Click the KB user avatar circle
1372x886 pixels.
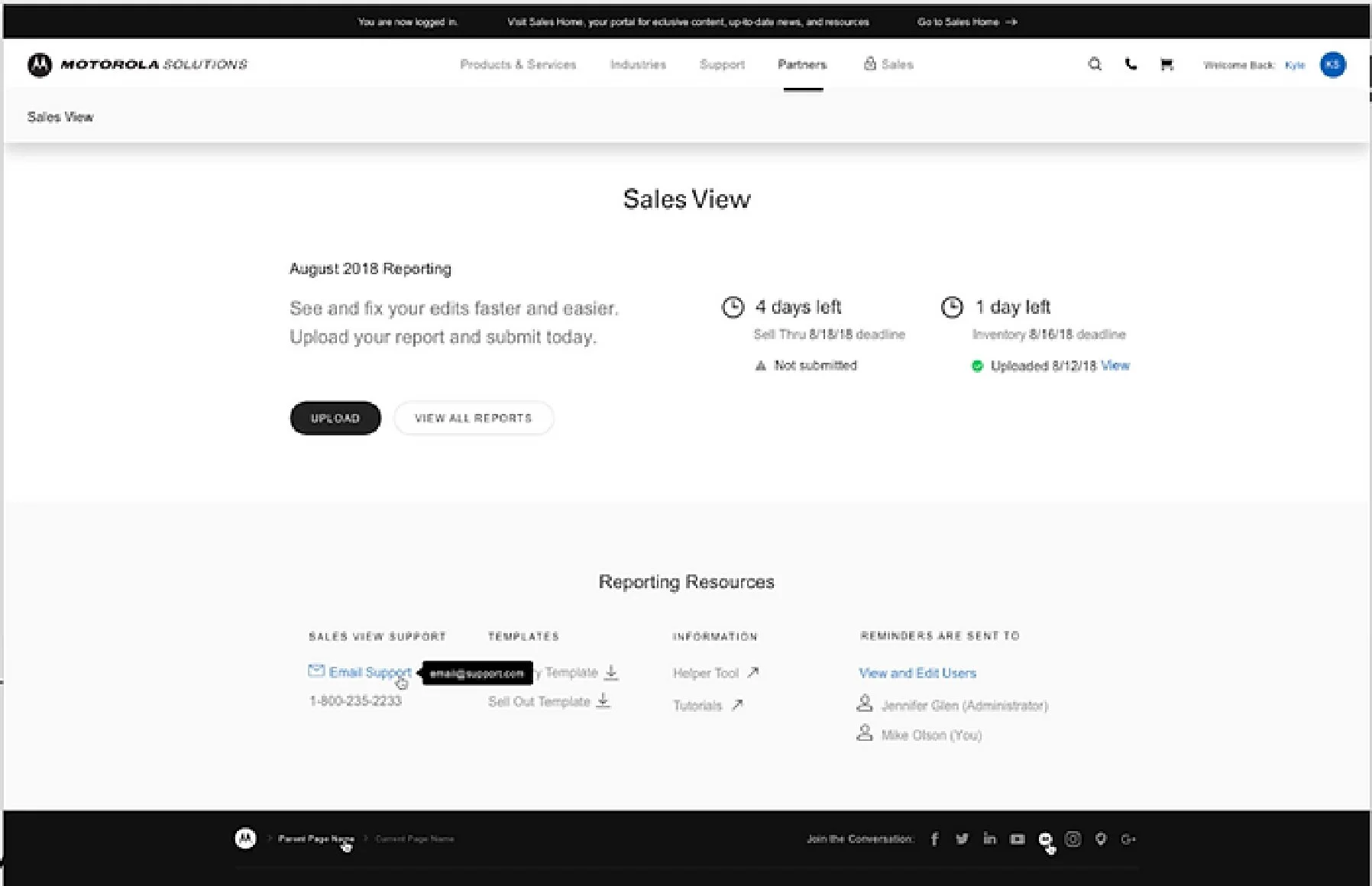(x=1333, y=65)
